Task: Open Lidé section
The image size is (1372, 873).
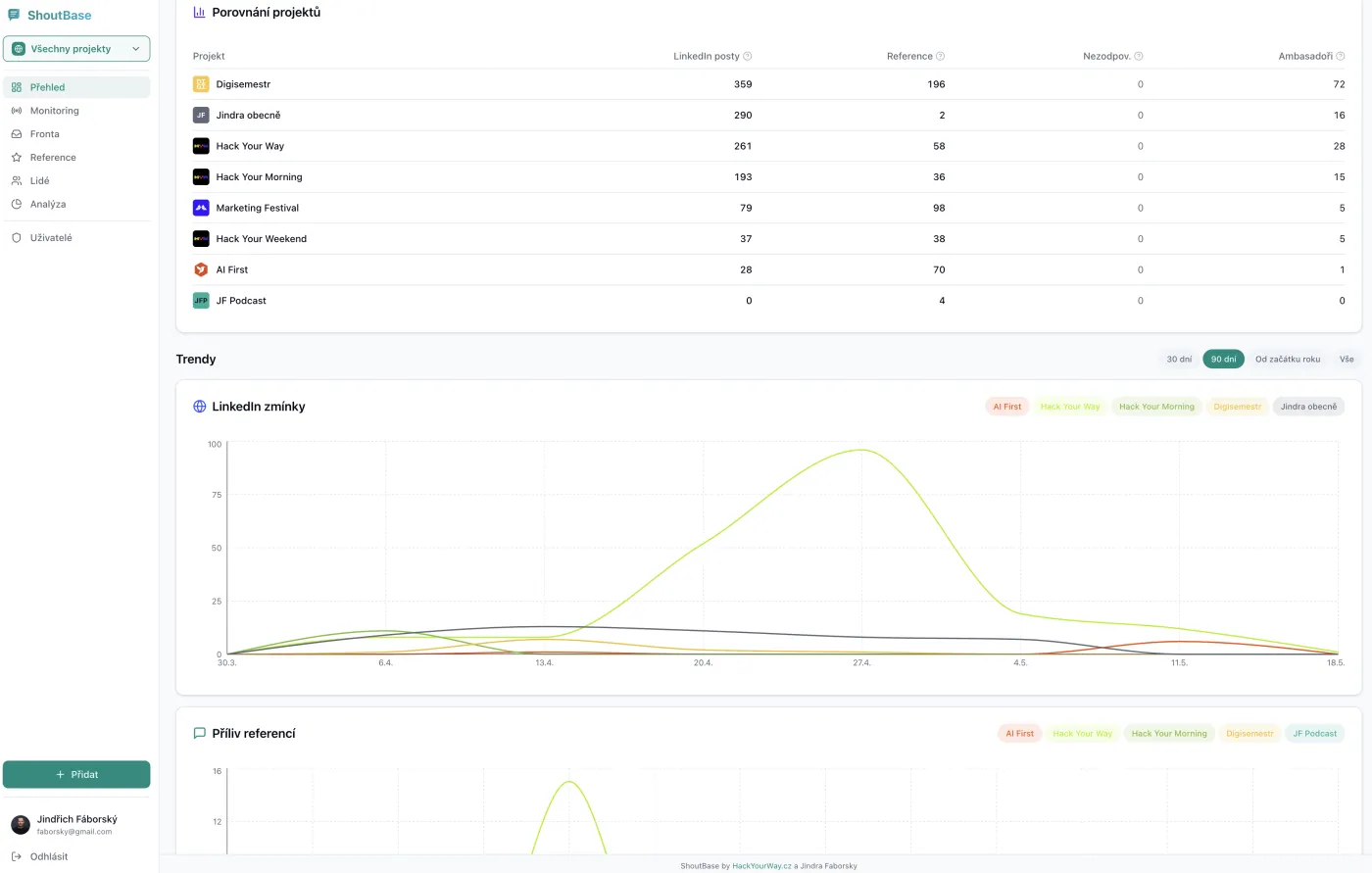Action: coord(76,181)
